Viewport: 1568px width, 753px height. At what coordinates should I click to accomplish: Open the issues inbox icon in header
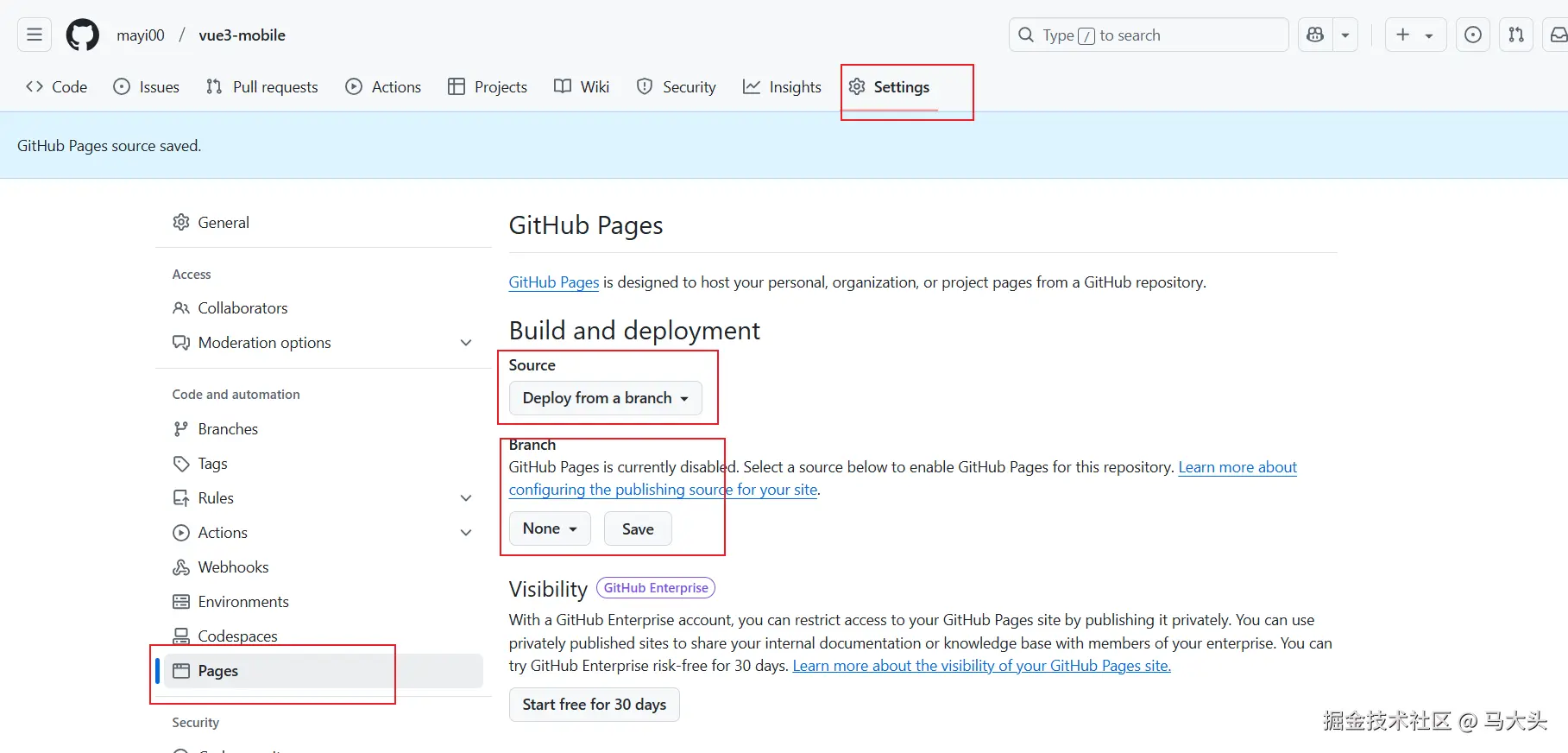pos(1472,35)
